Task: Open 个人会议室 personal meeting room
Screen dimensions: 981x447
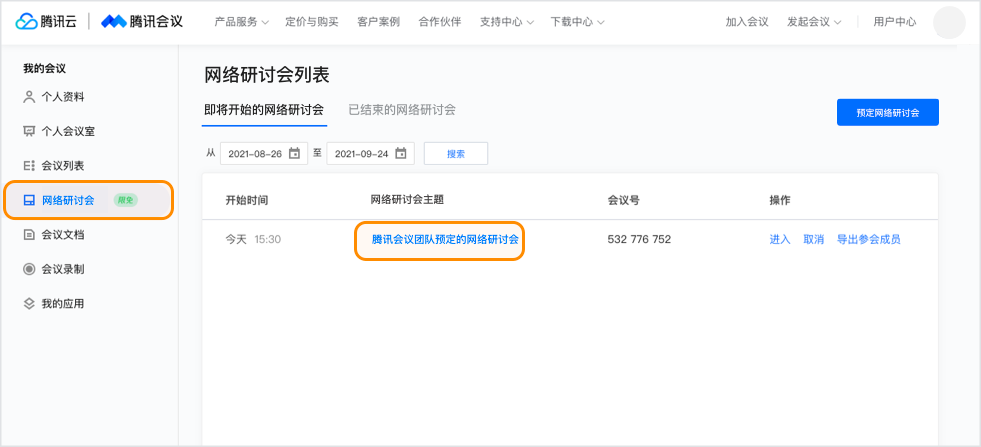Action: click(x=67, y=131)
